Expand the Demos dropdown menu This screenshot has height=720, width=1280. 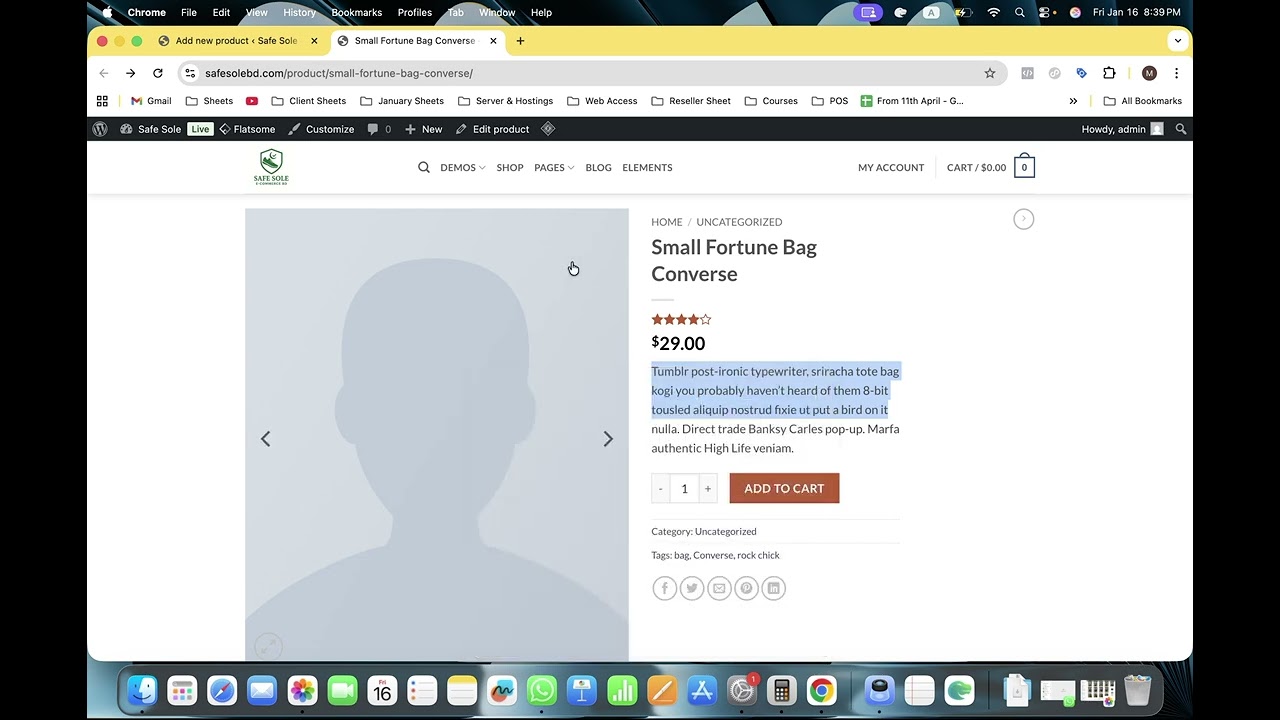click(x=462, y=168)
